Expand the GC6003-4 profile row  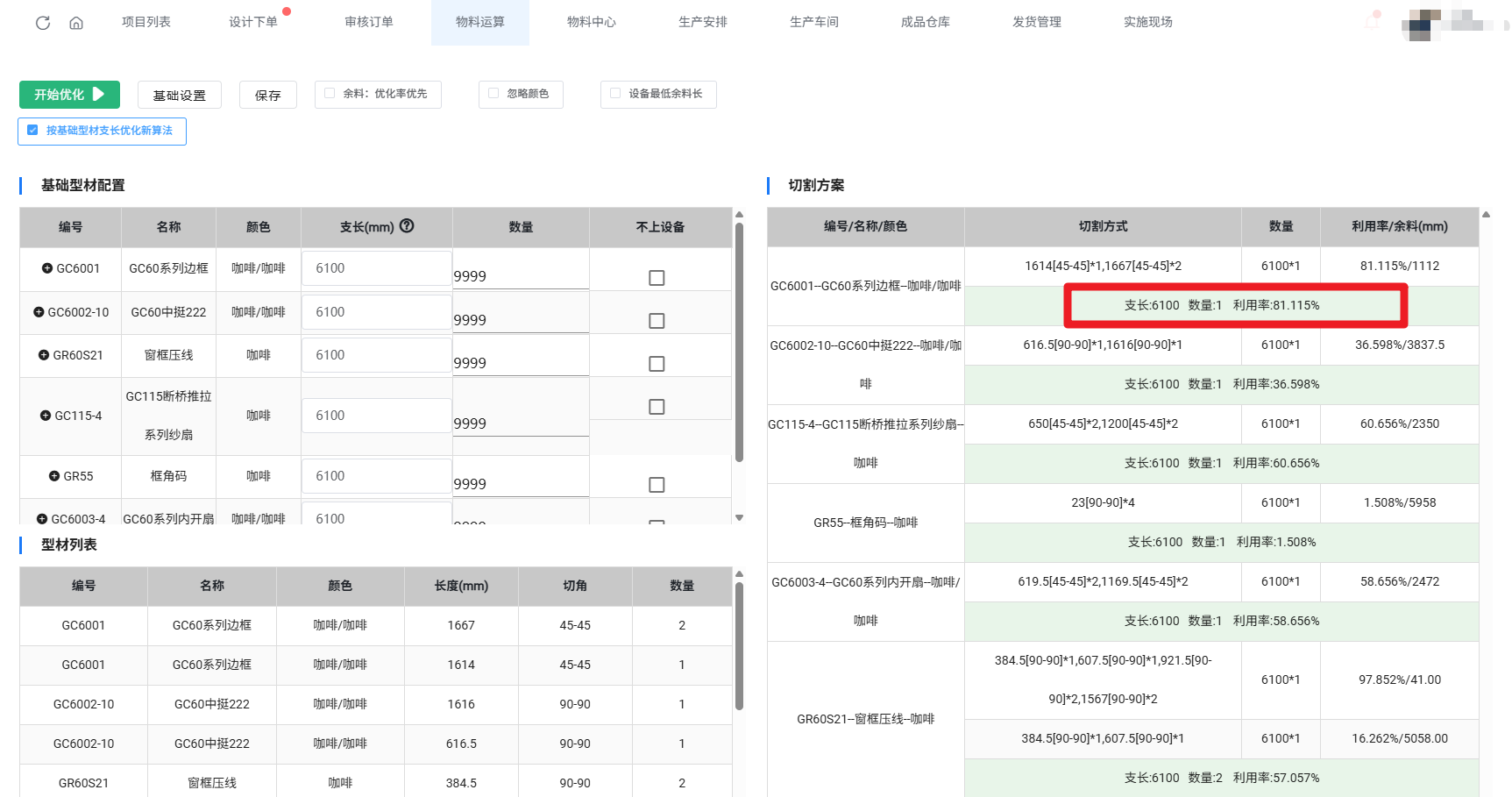[x=42, y=519]
